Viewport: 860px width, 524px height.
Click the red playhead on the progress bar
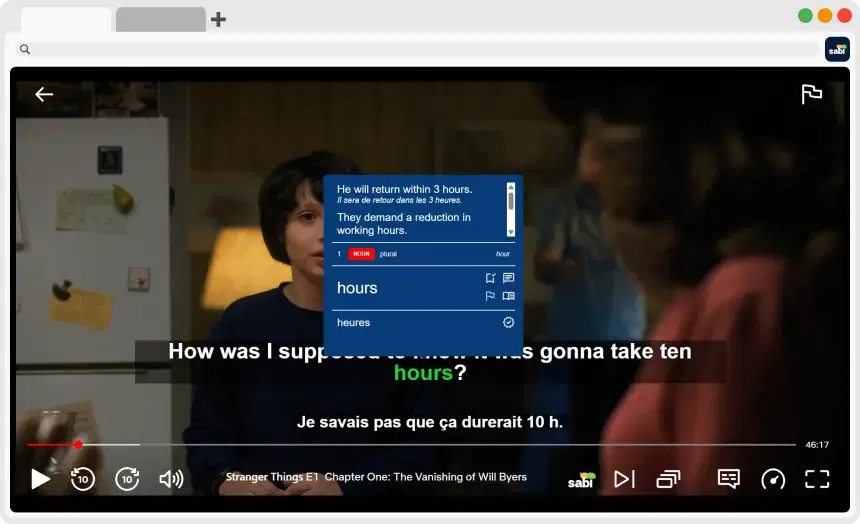(x=78, y=444)
